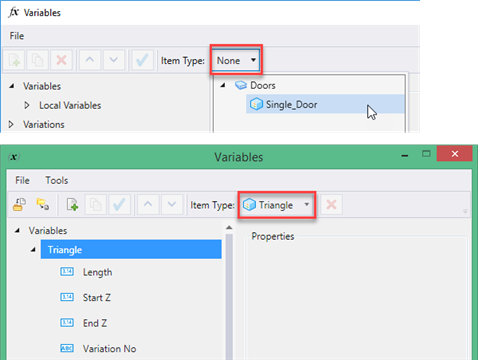This screenshot has width=478, height=360.
Task: Click the numeric icon beside Length
Action: (67, 272)
